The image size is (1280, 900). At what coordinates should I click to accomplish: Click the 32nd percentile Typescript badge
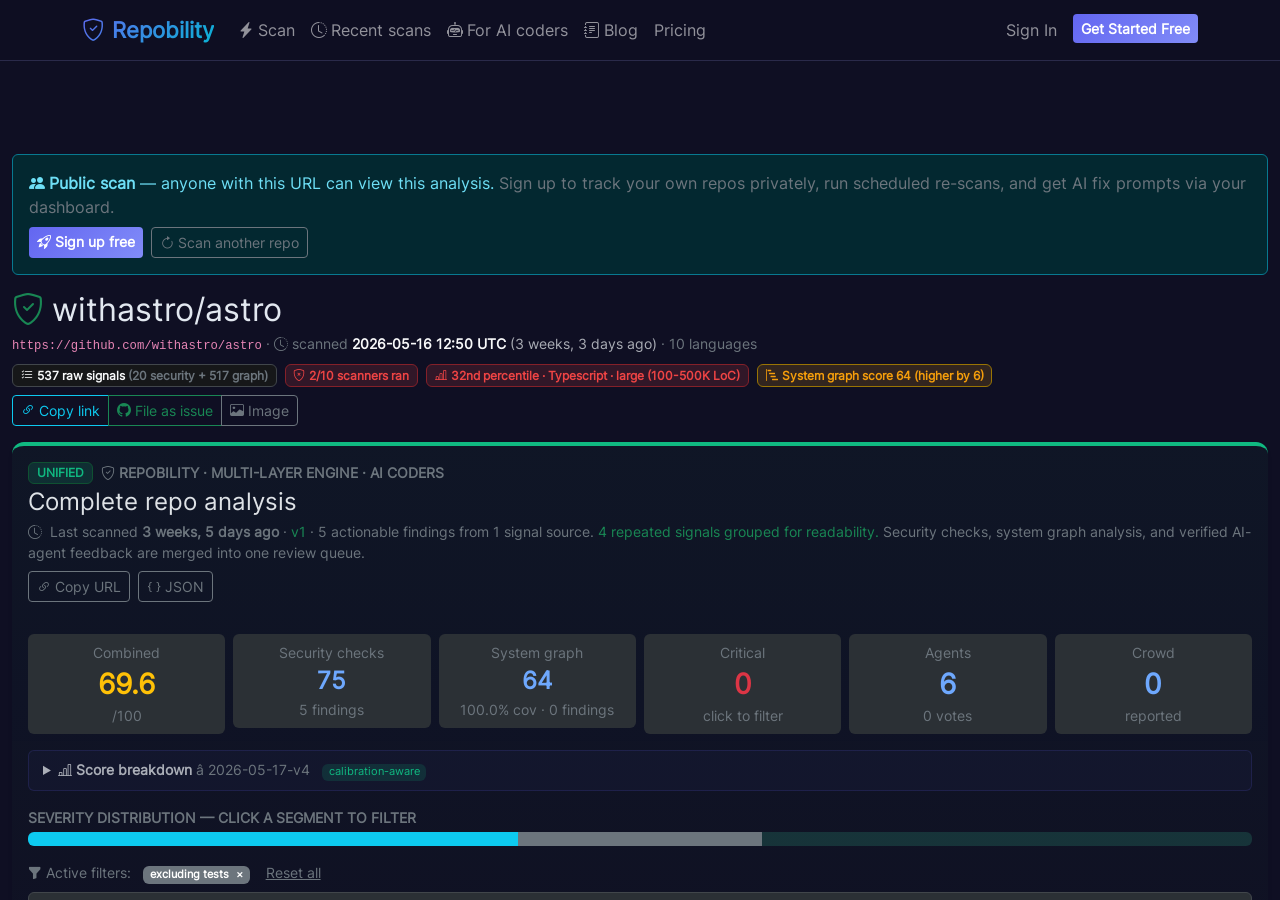point(587,375)
